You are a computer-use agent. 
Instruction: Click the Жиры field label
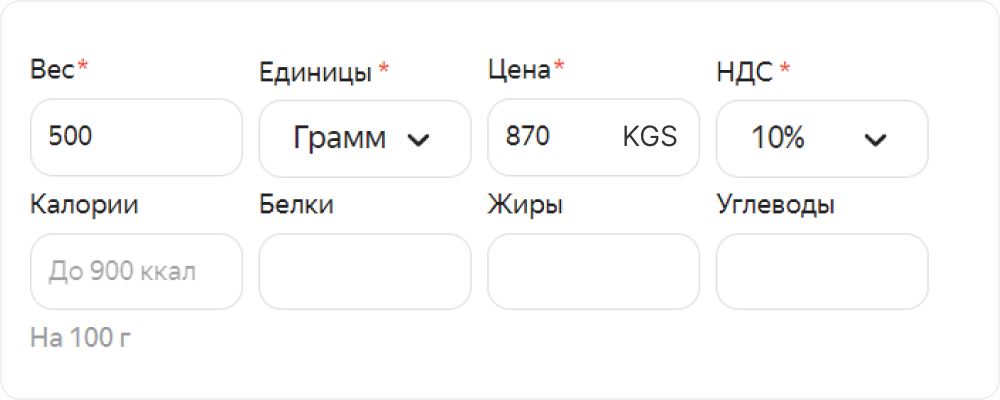(x=525, y=206)
